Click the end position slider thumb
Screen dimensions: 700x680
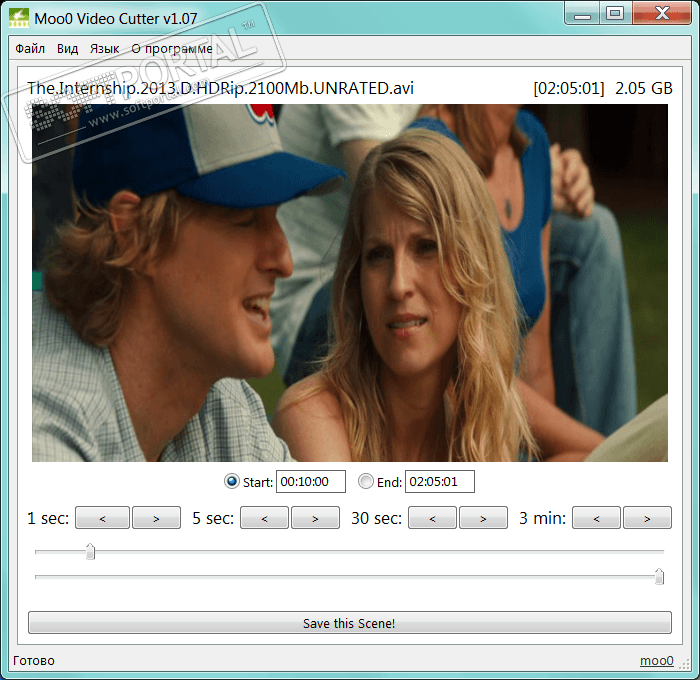(x=659, y=576)
